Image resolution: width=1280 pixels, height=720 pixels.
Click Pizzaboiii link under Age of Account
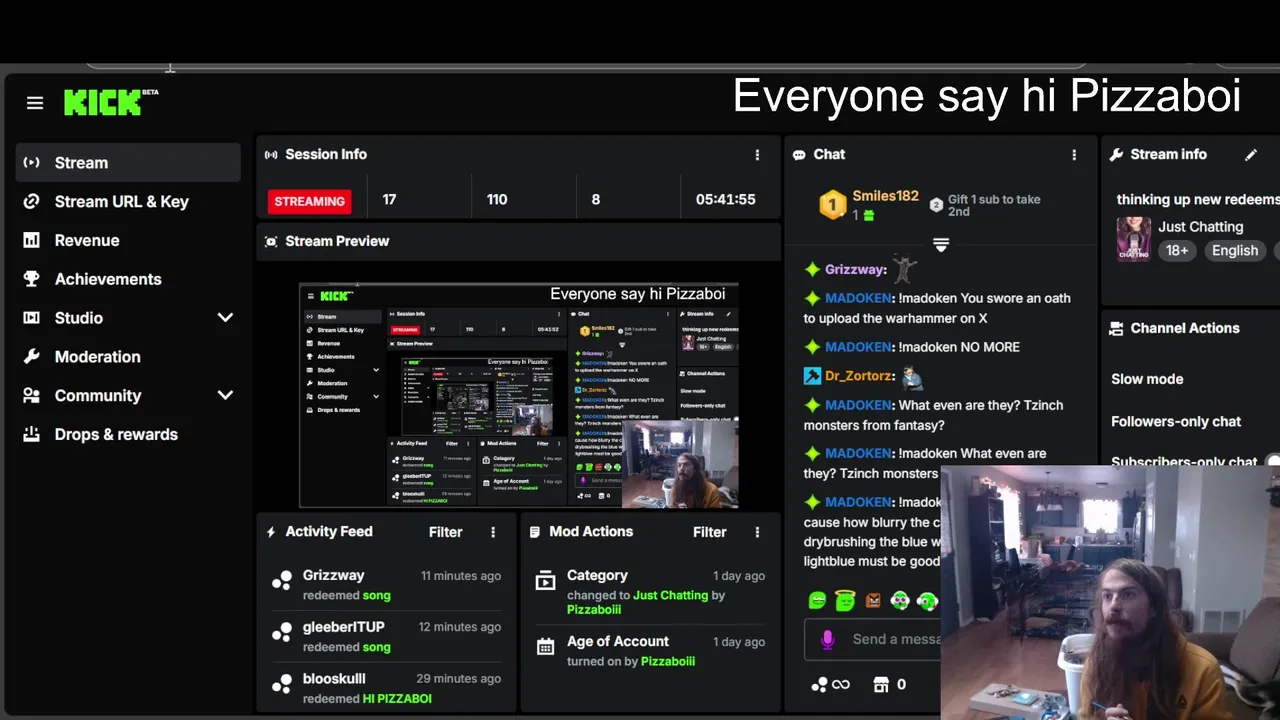[667, 661]
